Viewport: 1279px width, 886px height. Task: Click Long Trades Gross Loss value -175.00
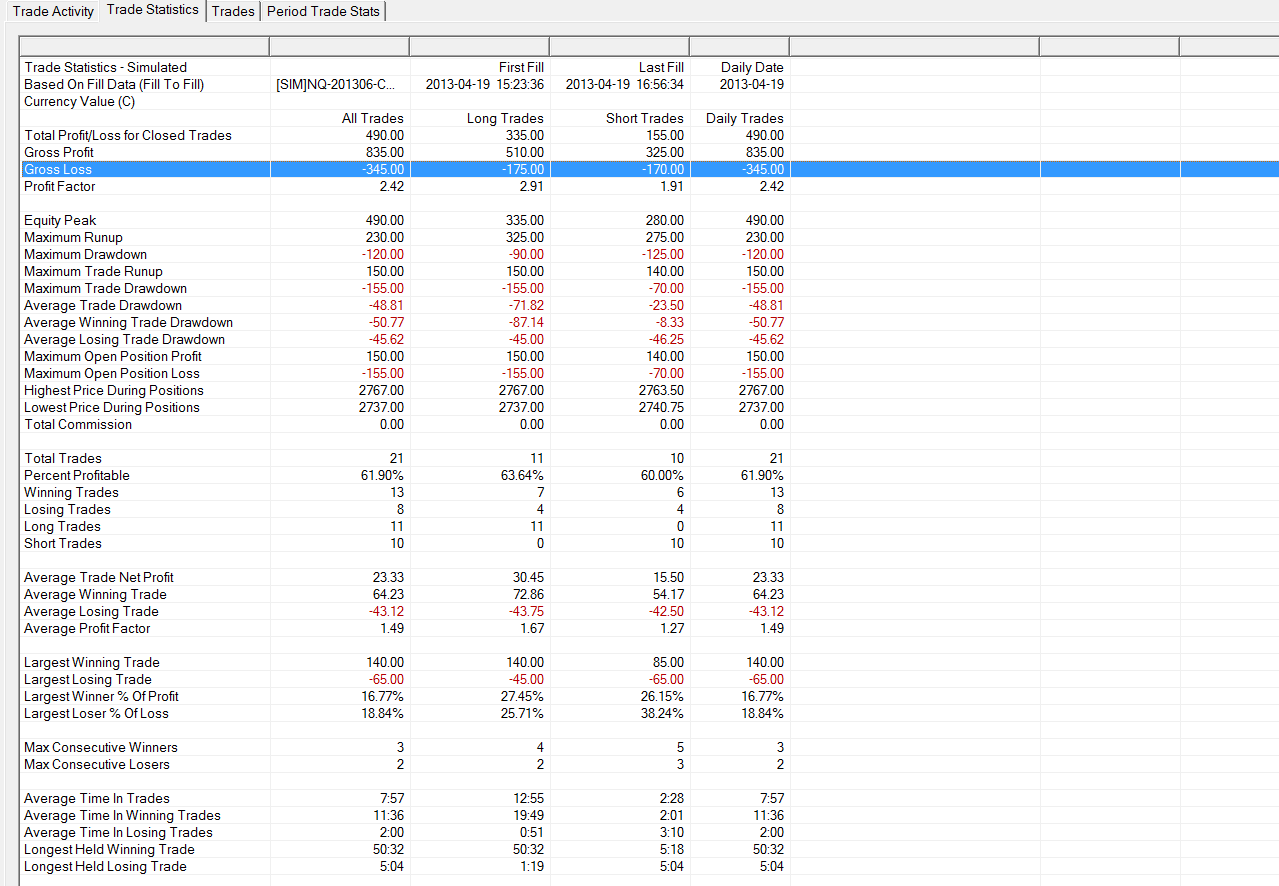click(523, 170)
